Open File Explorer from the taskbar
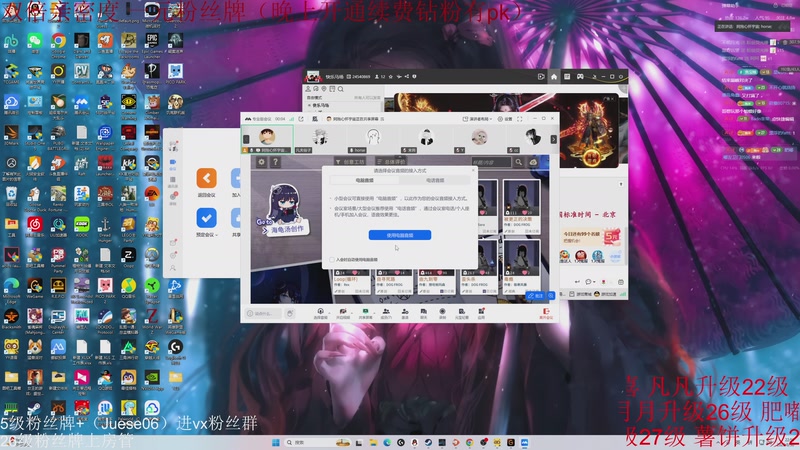 373,442
